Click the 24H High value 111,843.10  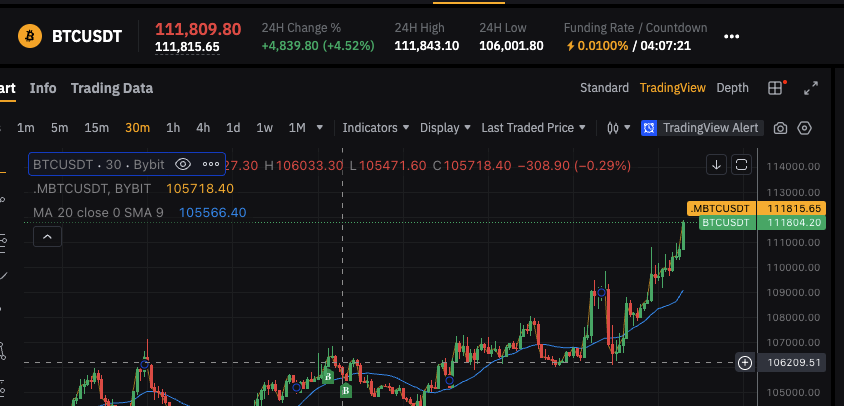click(x=427, y=46)
